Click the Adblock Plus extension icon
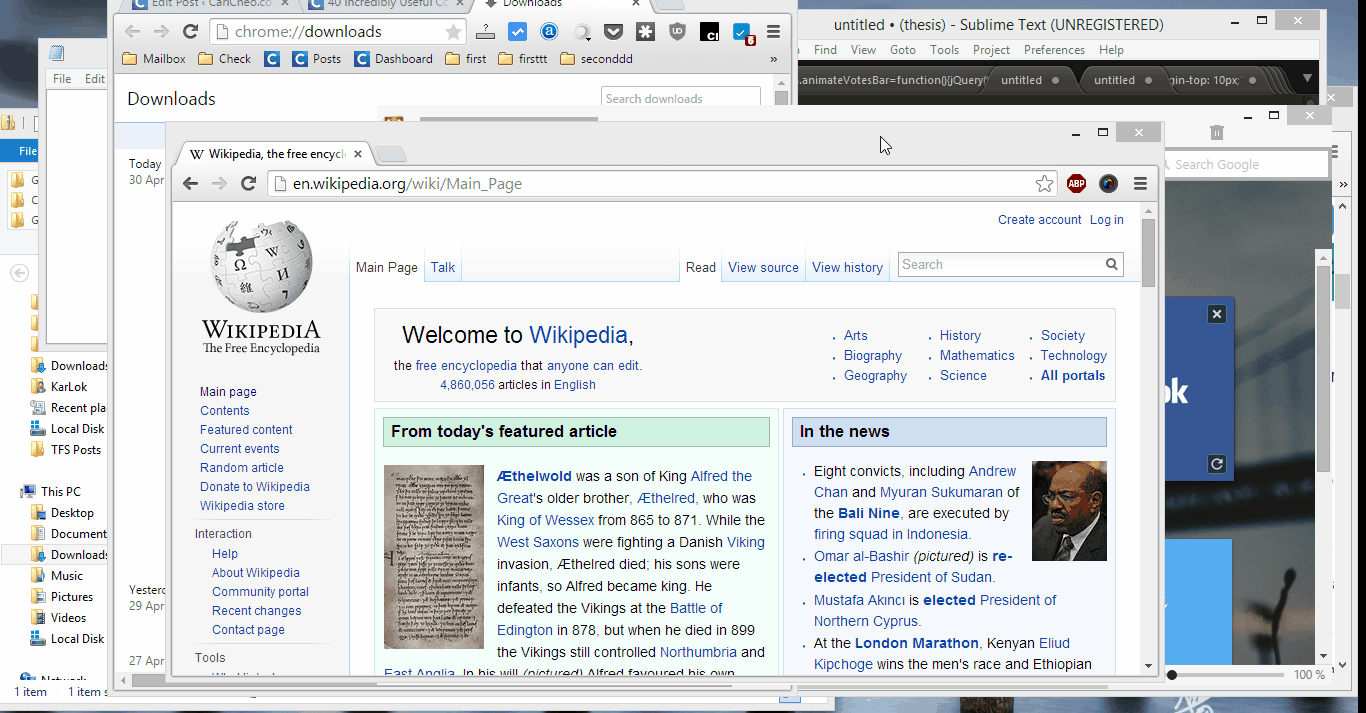Screen dimensions: 1366x713 tap(1076, 183)
